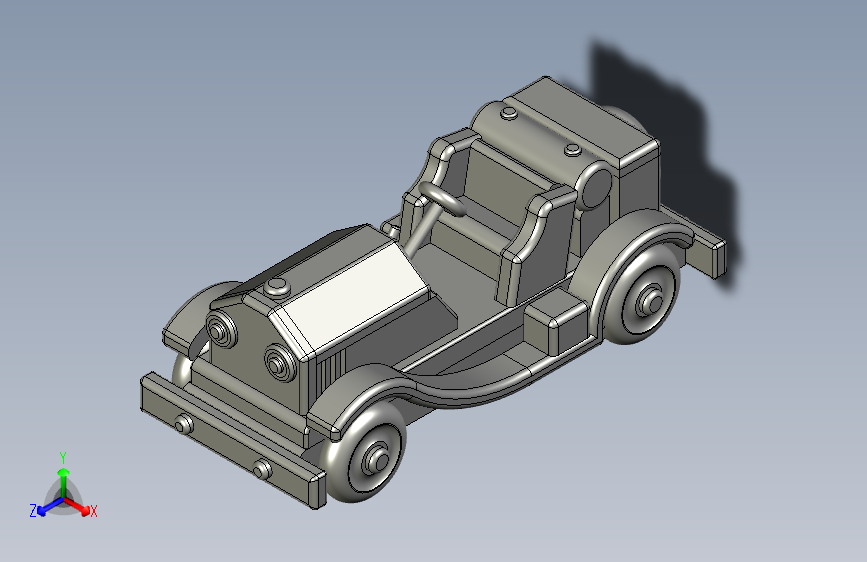
Task: Click the red X axis on triad
Action: [77, 506]
